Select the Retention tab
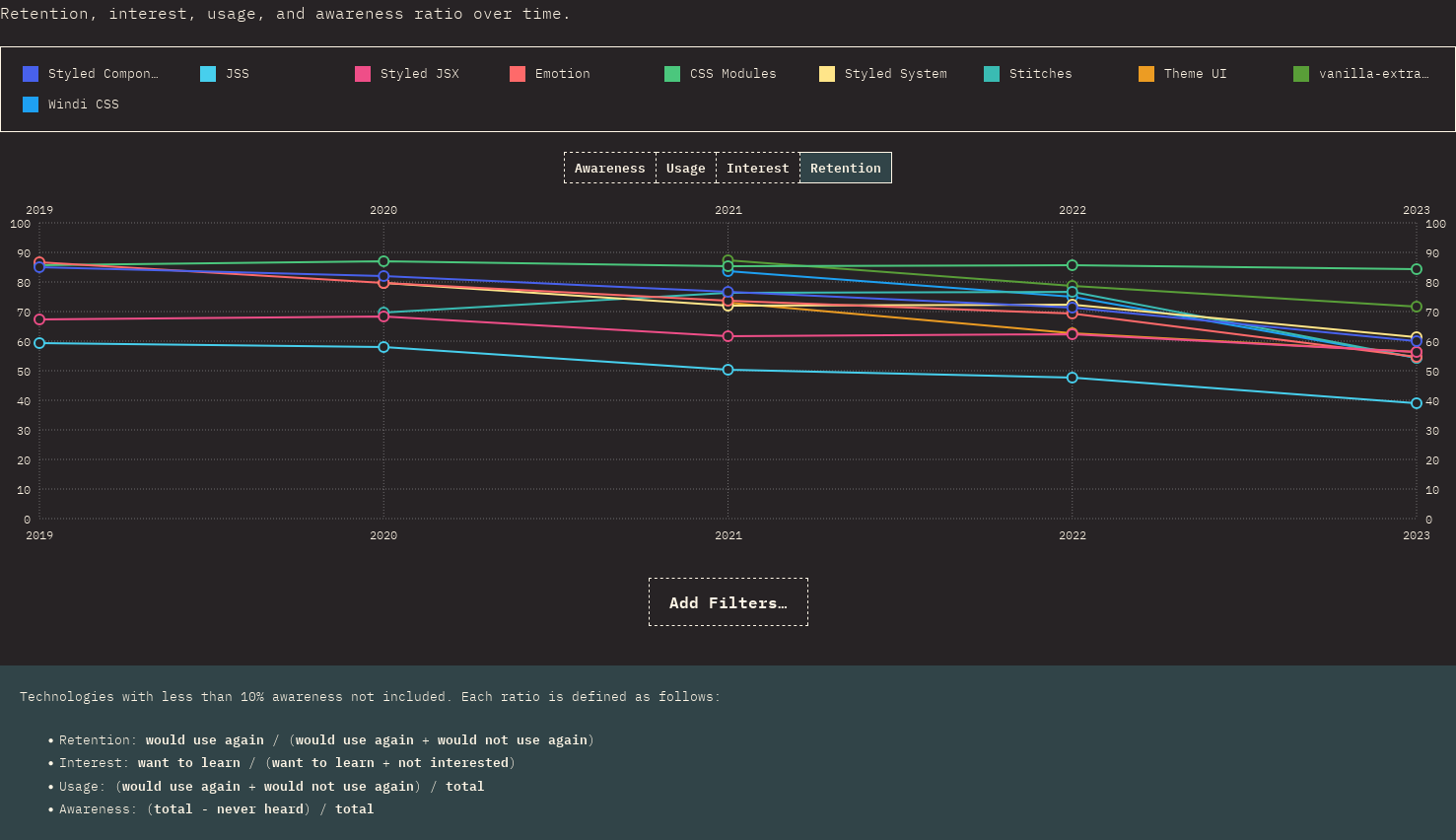Image resolution: width=1456 pixels, height=840 pixels. tap(846, 168)
